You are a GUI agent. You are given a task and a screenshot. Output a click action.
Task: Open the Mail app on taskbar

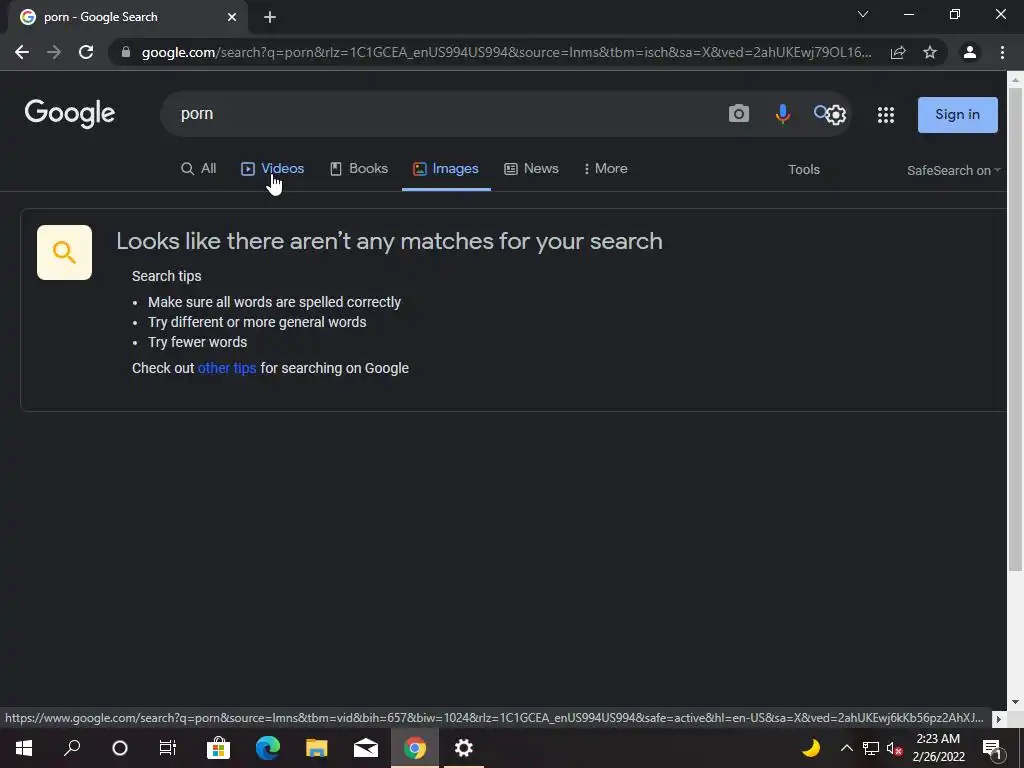[x=366, y=748]
